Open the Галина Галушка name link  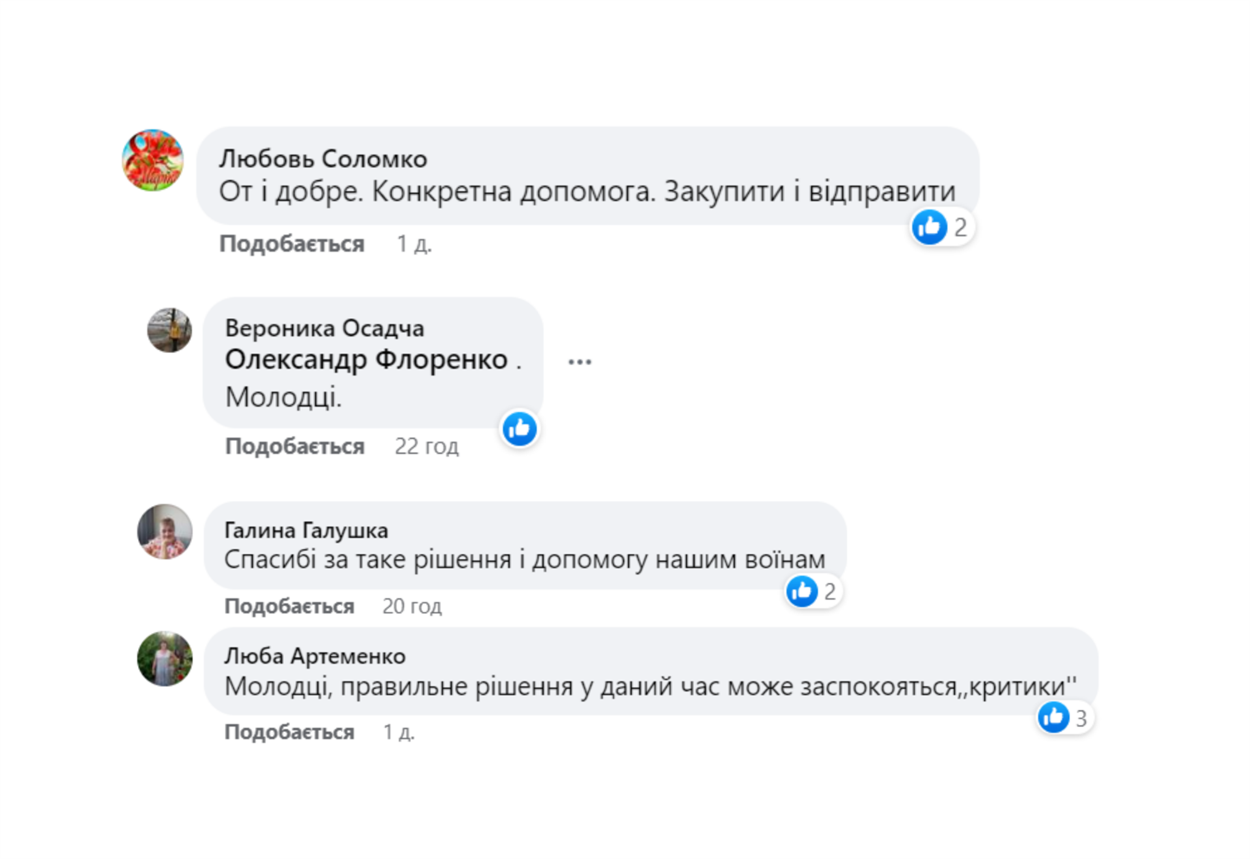306,530
